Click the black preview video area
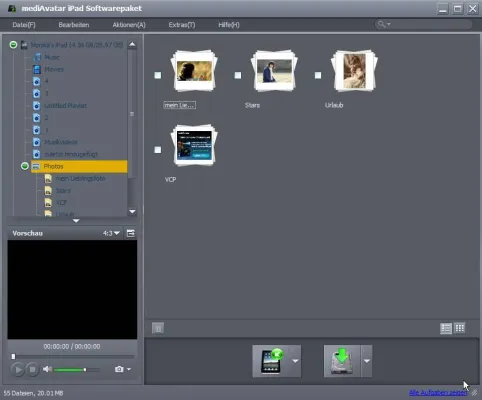 pos(72,289)
